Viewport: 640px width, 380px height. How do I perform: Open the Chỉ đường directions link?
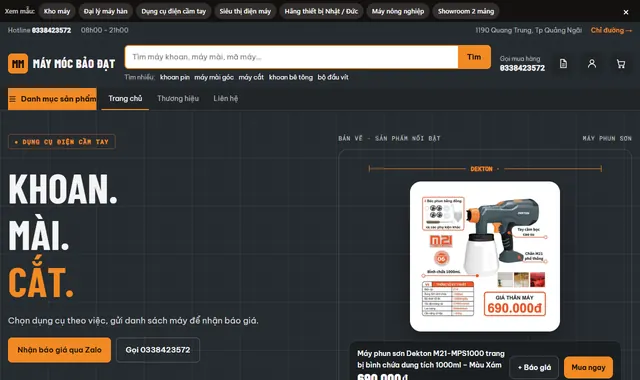611,30
